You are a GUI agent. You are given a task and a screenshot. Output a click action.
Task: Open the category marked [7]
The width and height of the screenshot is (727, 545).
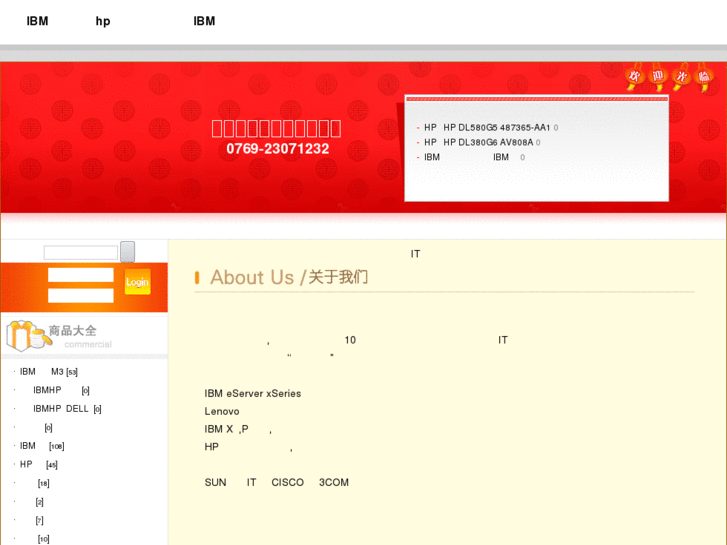tap(39, 520)
